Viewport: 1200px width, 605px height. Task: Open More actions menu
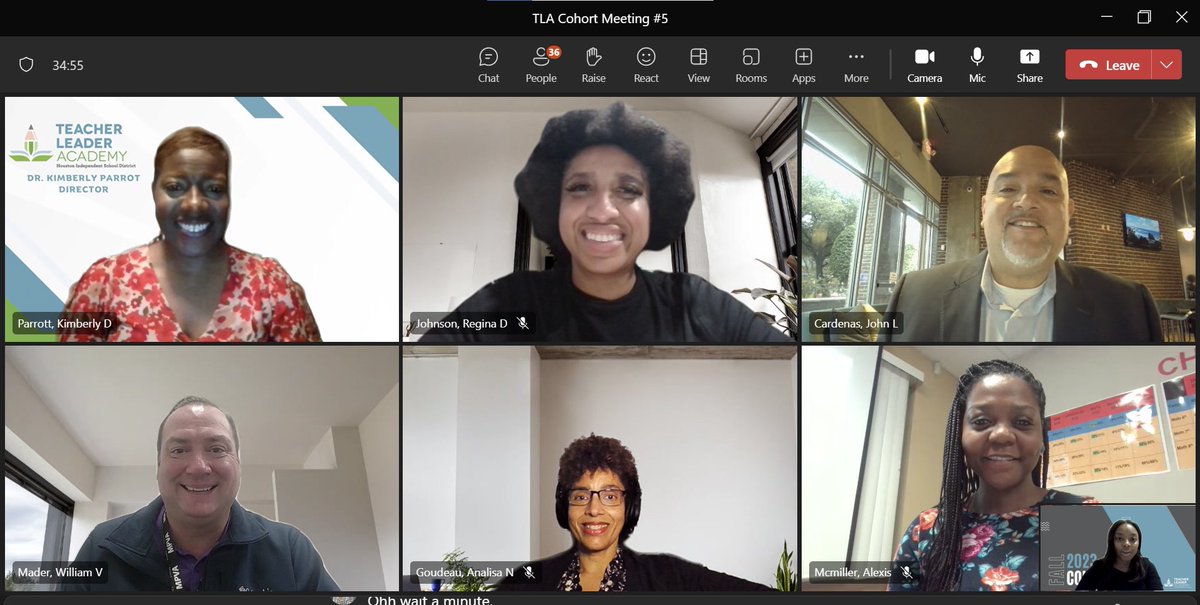tap(856, 65)
